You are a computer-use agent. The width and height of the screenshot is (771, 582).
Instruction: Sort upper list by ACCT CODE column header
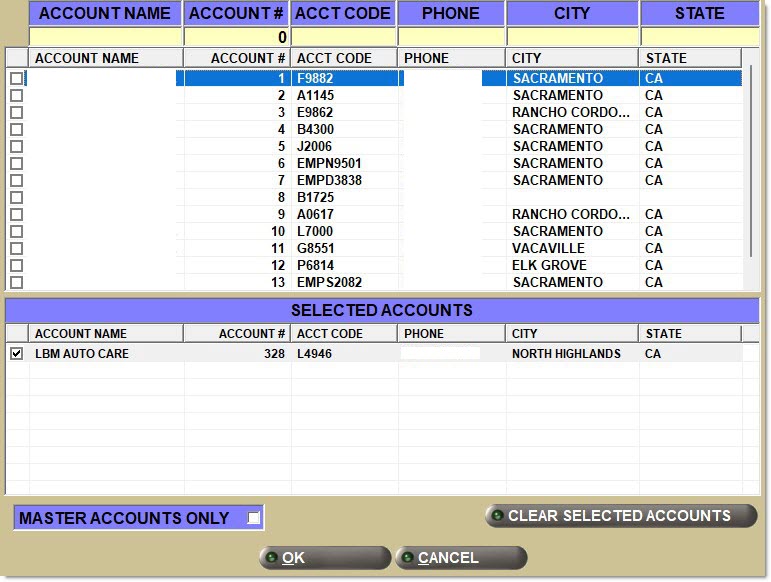pyautogui.click(x=343, y=58)
